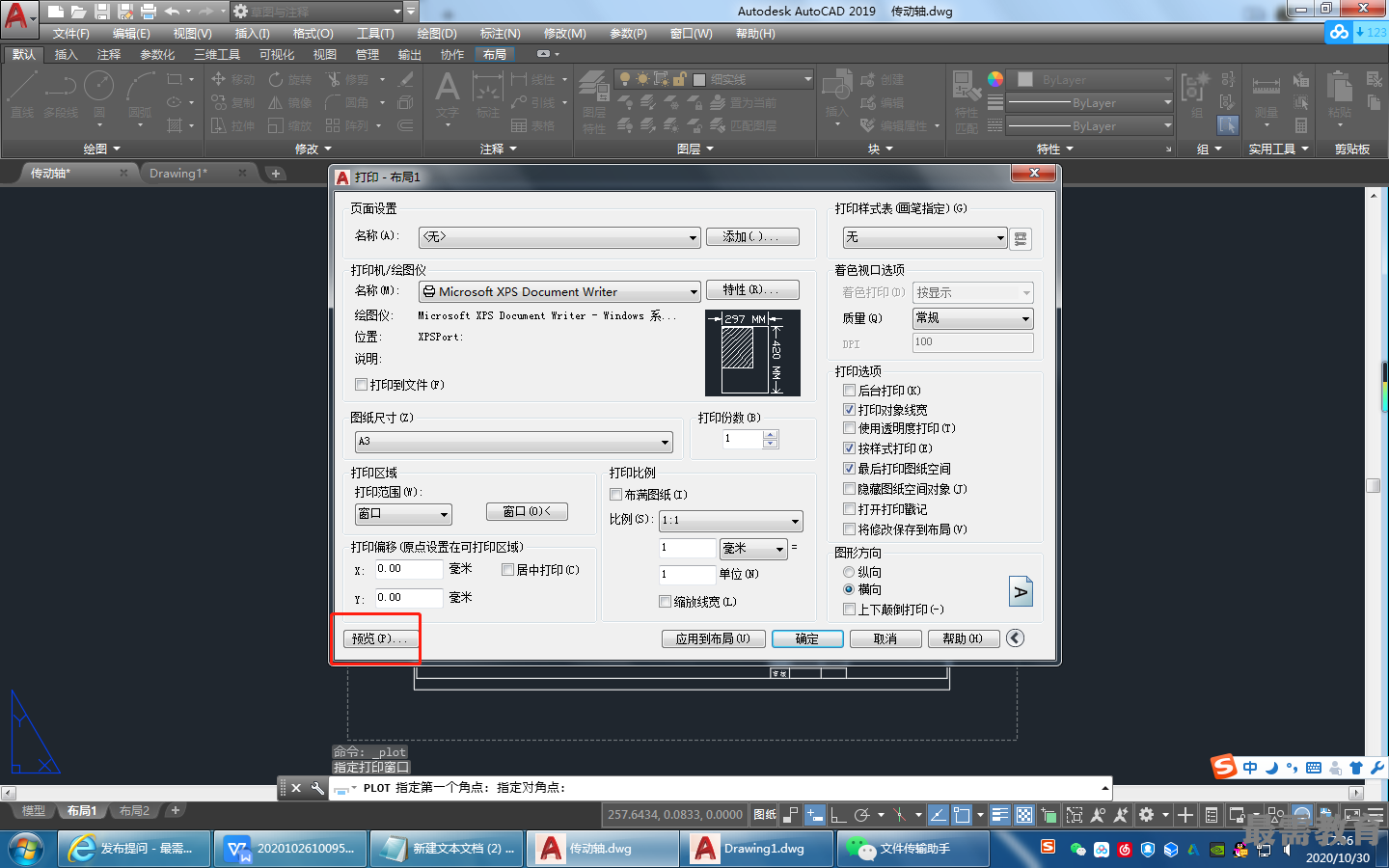Click the Layer Properties icon in ribbon
Screen dimensions: 1389x868
(594, 101)
